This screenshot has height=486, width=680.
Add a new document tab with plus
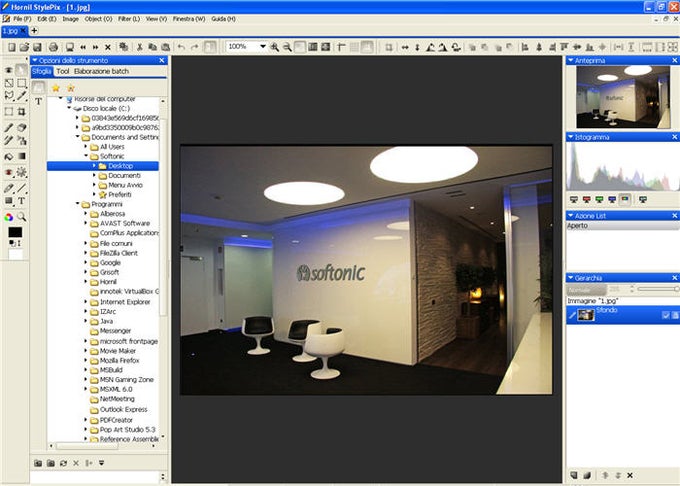pos(34,30)
